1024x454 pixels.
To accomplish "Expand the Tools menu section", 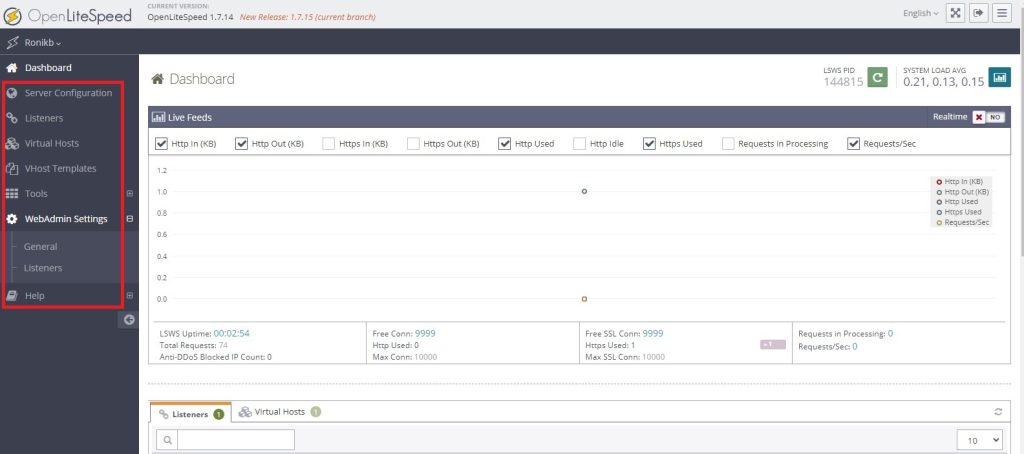I will coord(129,194).
